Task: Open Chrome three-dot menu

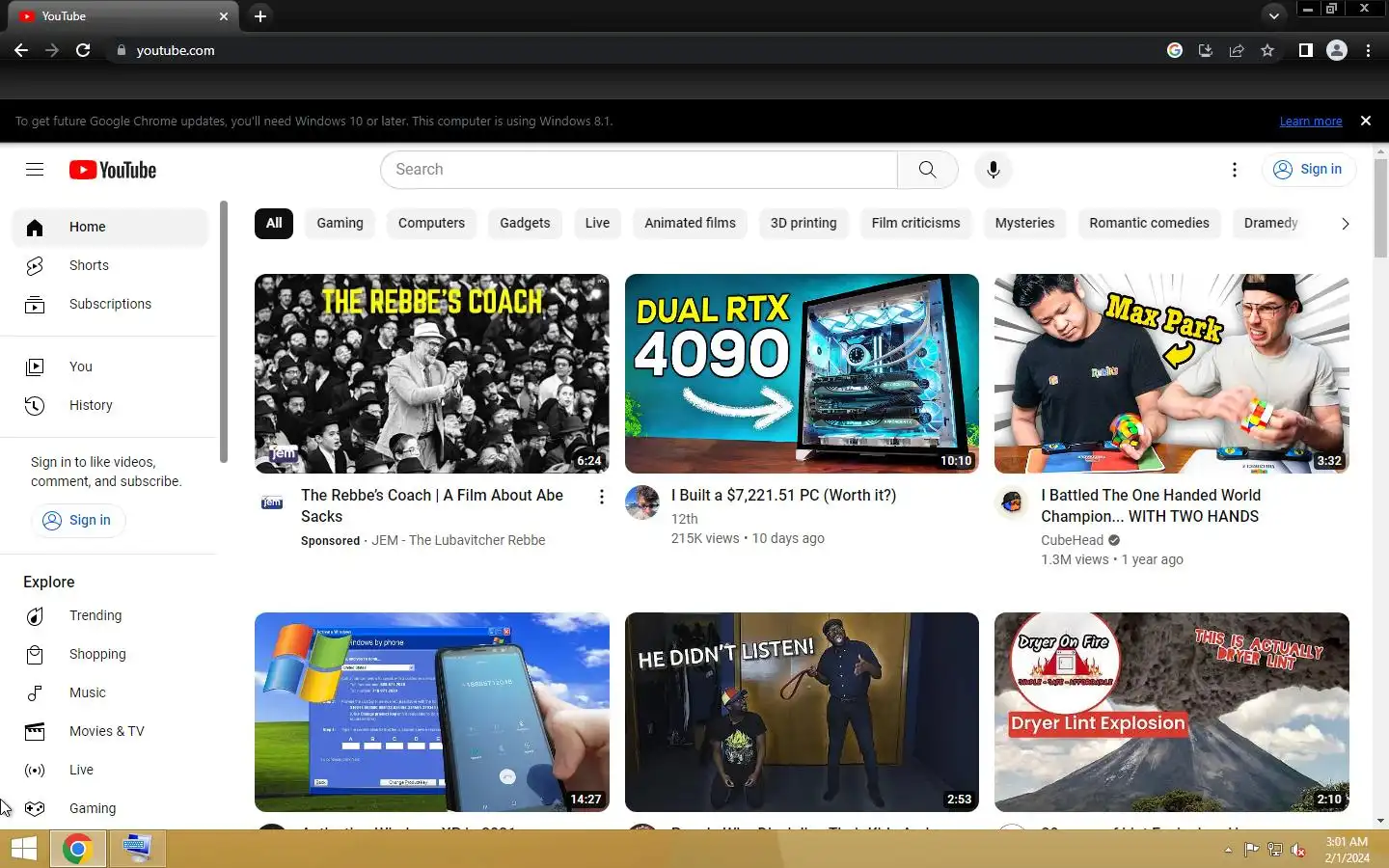Action: (1368, 50)
